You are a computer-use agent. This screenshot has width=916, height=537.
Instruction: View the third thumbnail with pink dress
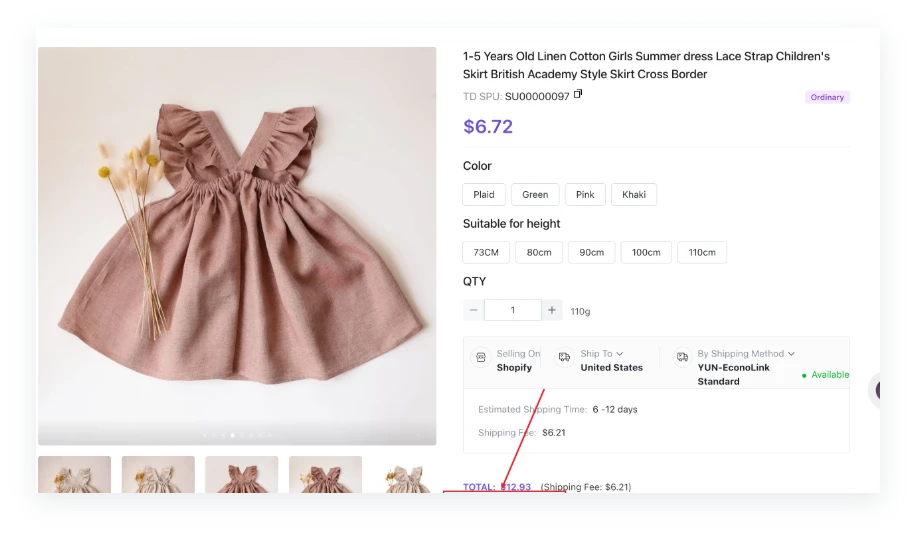(x=242, y=475)
